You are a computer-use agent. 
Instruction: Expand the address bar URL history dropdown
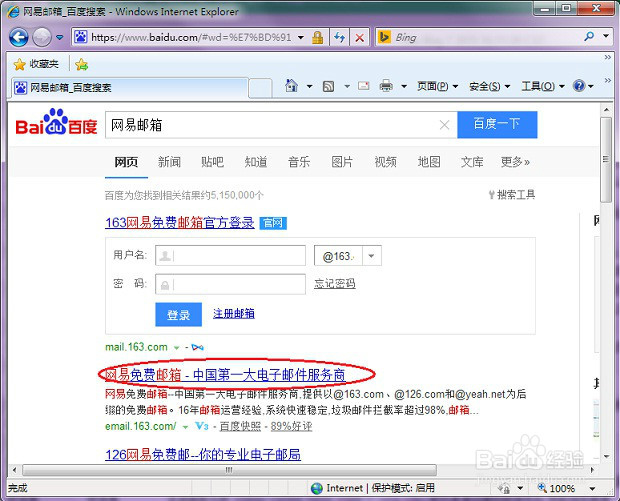(x=301, y=38)
